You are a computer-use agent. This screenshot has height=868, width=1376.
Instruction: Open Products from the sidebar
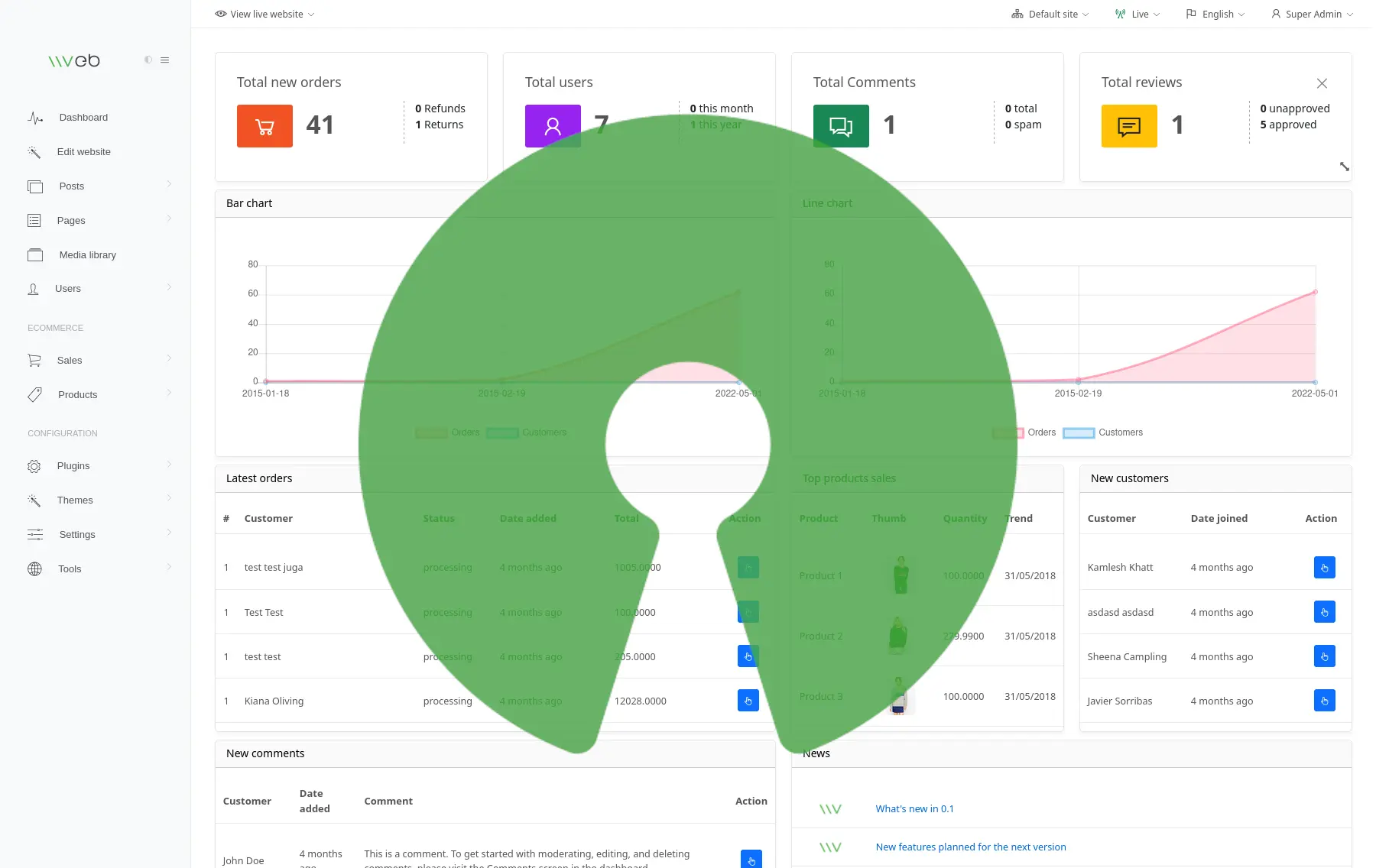click(x=77, y=394)
